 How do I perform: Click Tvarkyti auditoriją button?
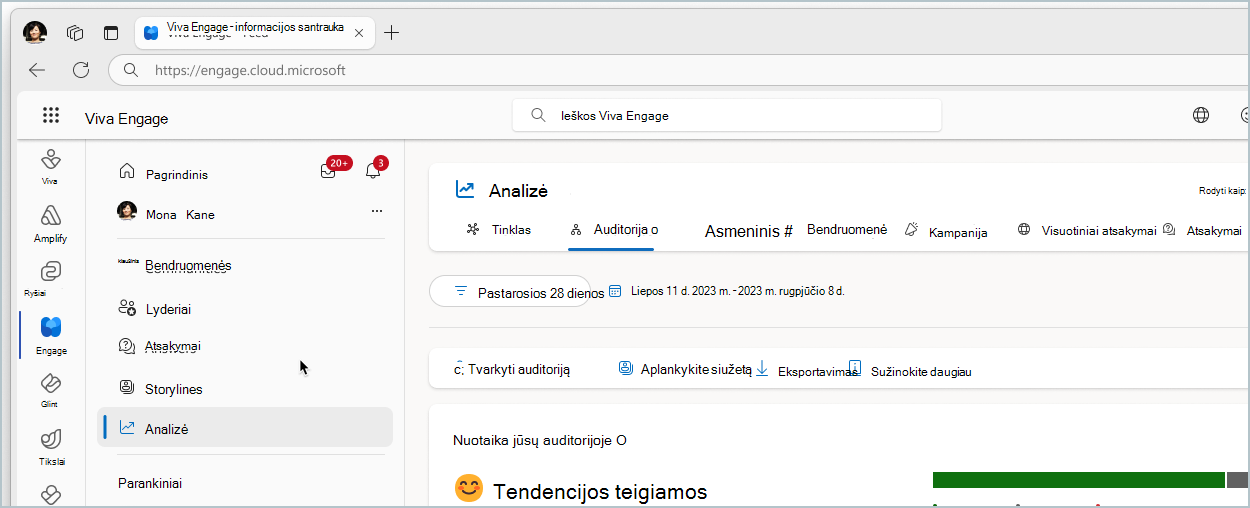click(x=512, y=369)
